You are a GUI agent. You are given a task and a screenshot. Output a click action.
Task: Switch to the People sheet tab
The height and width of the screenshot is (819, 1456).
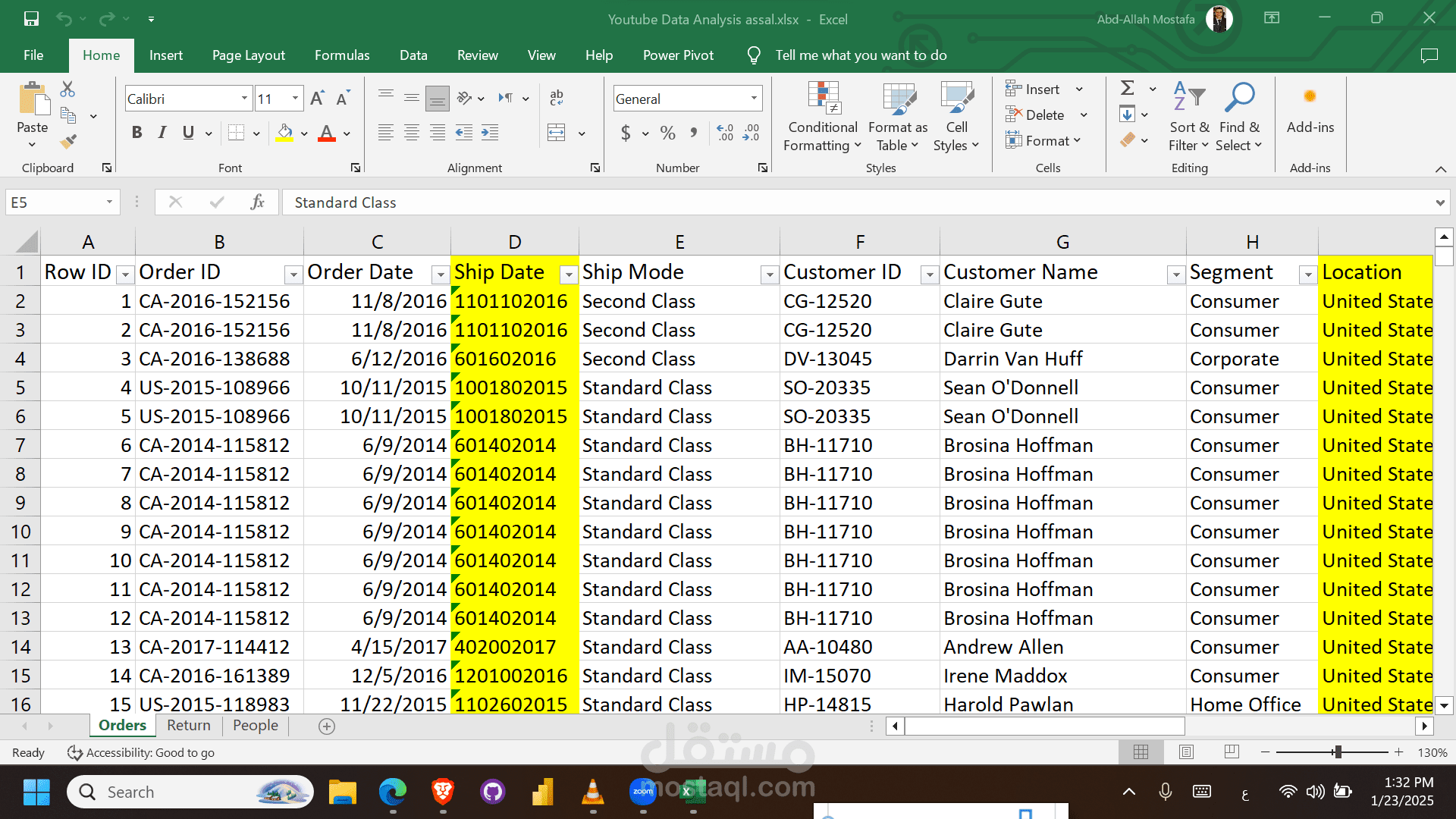tap(255, 725)
